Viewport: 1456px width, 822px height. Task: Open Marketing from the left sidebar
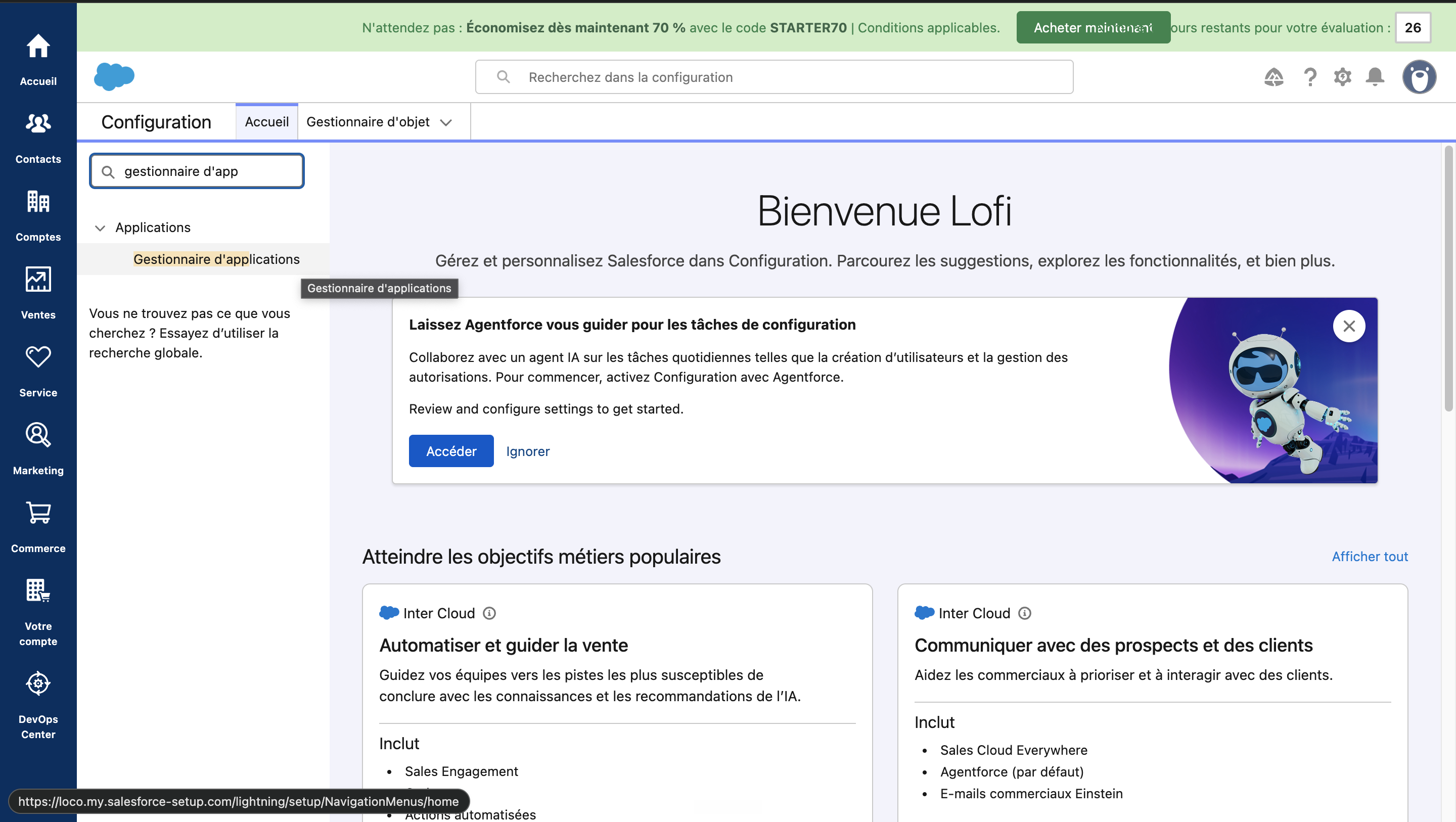point(38,449)
